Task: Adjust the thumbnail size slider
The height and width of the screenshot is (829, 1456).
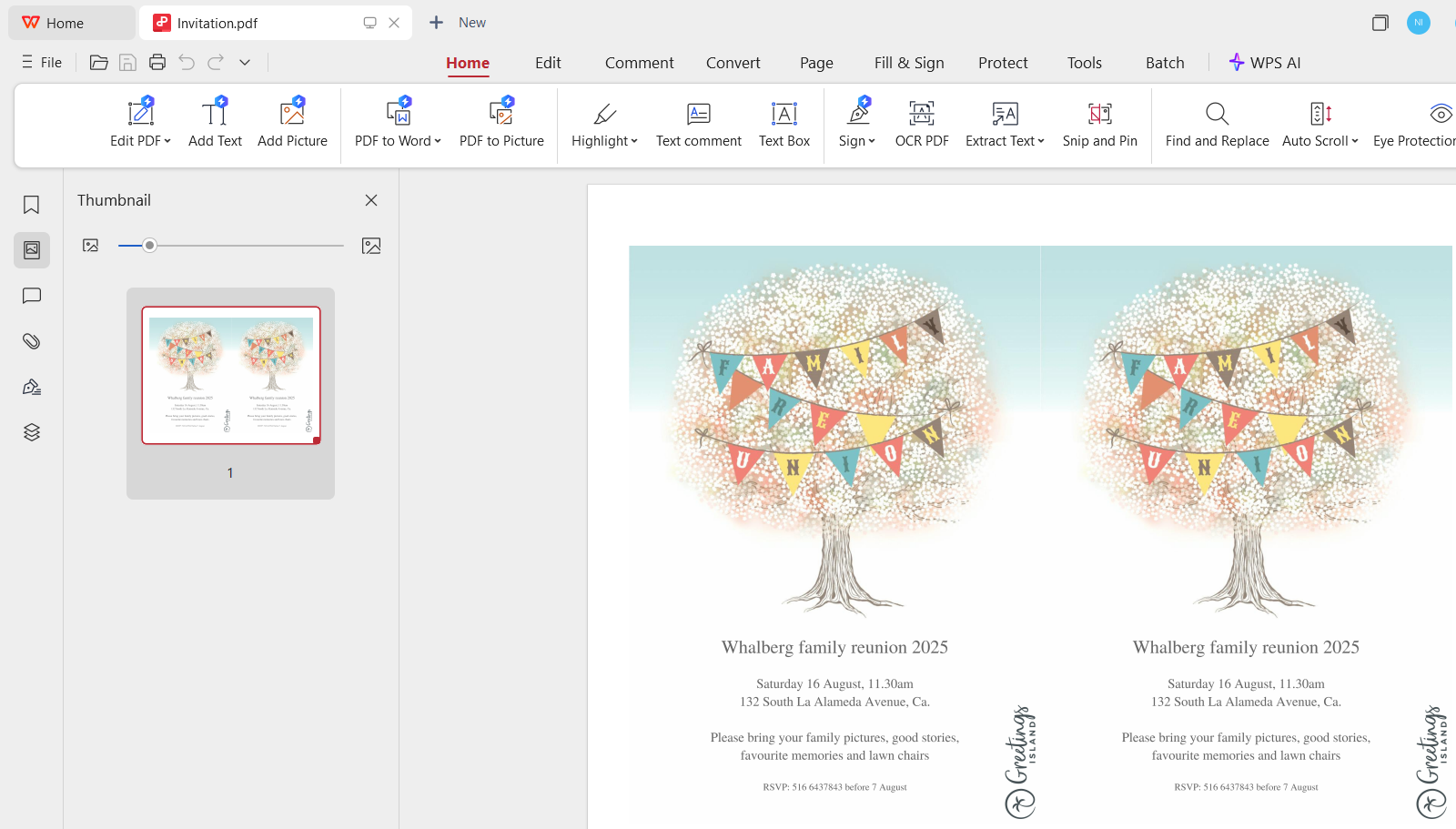Action: pos(150,245)
